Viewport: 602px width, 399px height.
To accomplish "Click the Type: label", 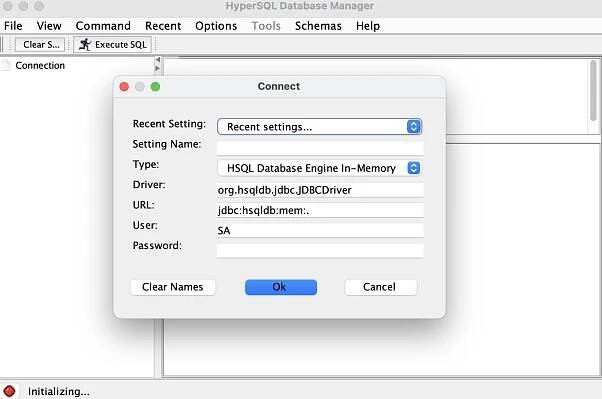I will click(x=146, y=164).
